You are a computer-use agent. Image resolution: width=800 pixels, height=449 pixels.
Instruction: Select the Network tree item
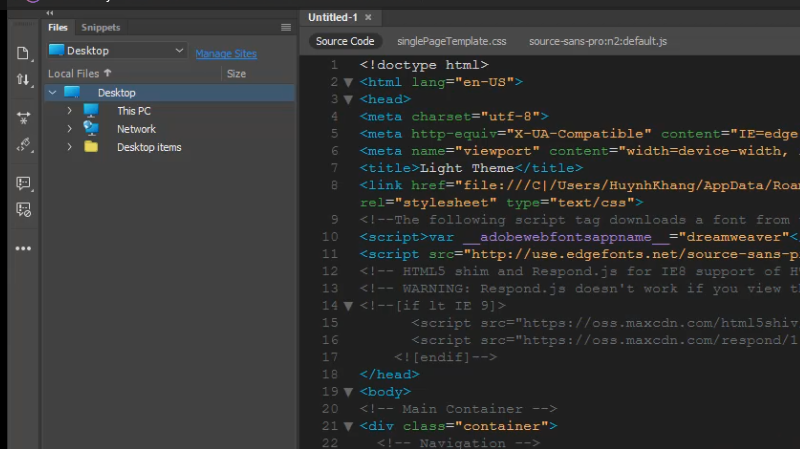pyautogui.click(x=136, y=129)
